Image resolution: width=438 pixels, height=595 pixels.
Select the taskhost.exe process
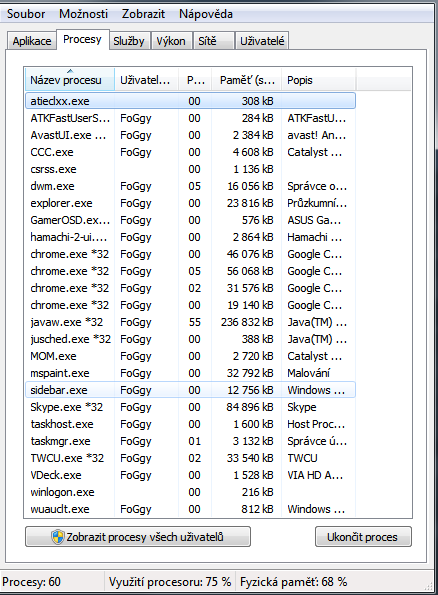coord(190,424)
